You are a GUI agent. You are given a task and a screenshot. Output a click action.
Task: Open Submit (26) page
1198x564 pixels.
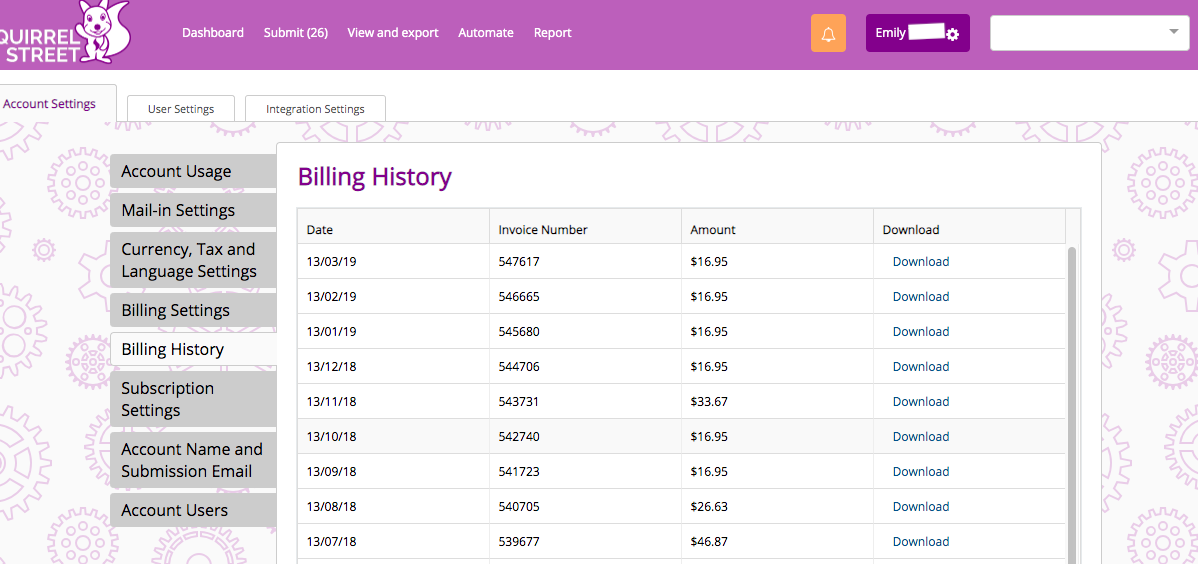click(x=296, y=33)
